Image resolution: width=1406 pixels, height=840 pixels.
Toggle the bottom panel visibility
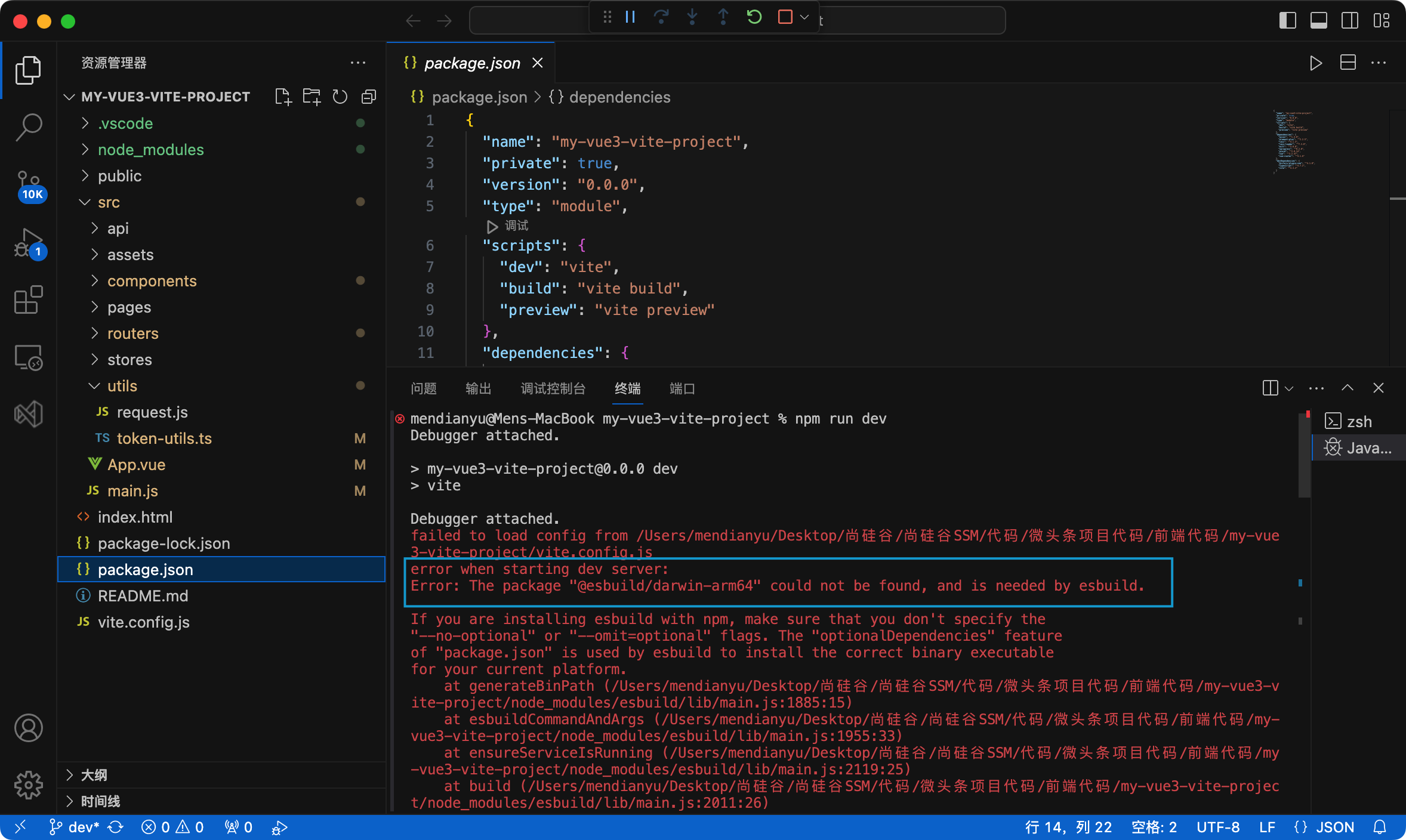tap(1318, 20)
